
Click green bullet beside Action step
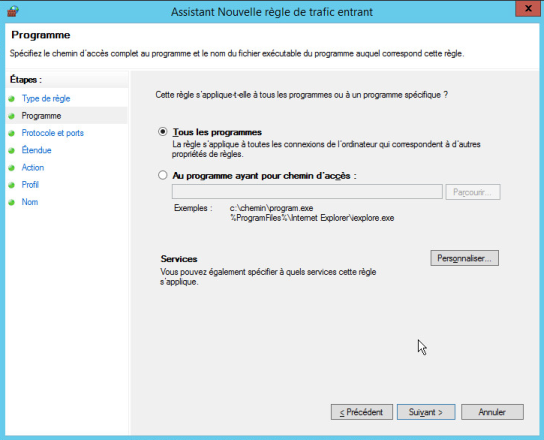click(x=11, y=168)
